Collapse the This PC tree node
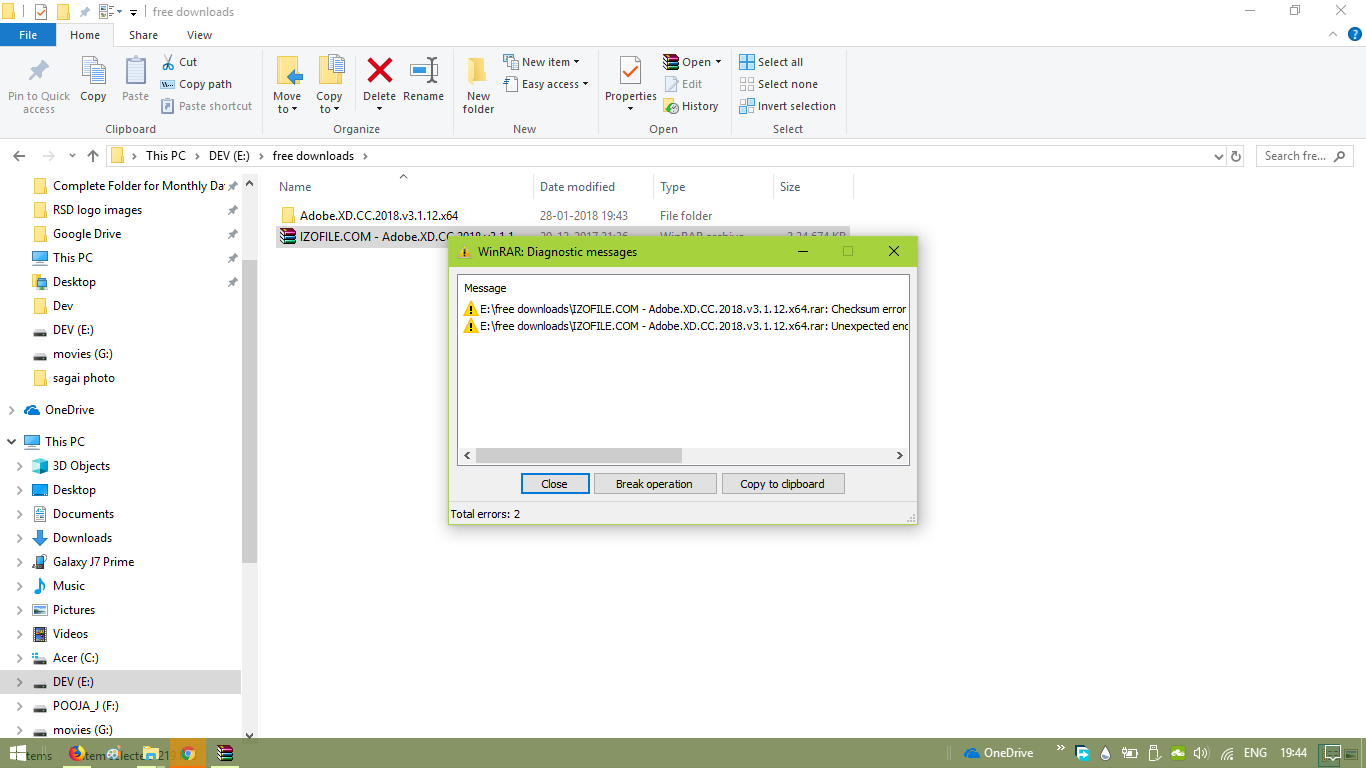 11,442
